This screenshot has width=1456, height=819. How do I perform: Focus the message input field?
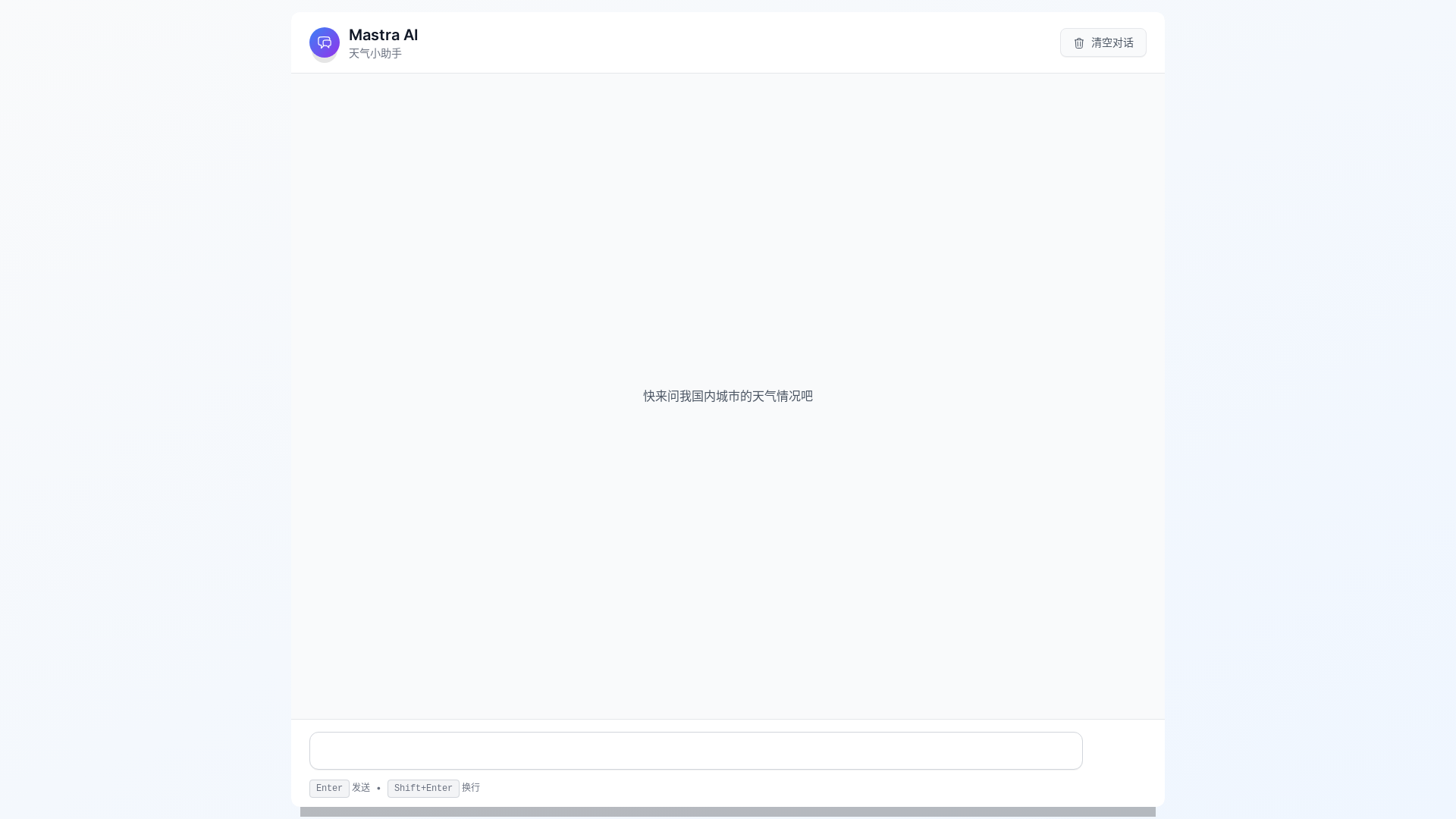pyautogui.click(x=695, y=751)
